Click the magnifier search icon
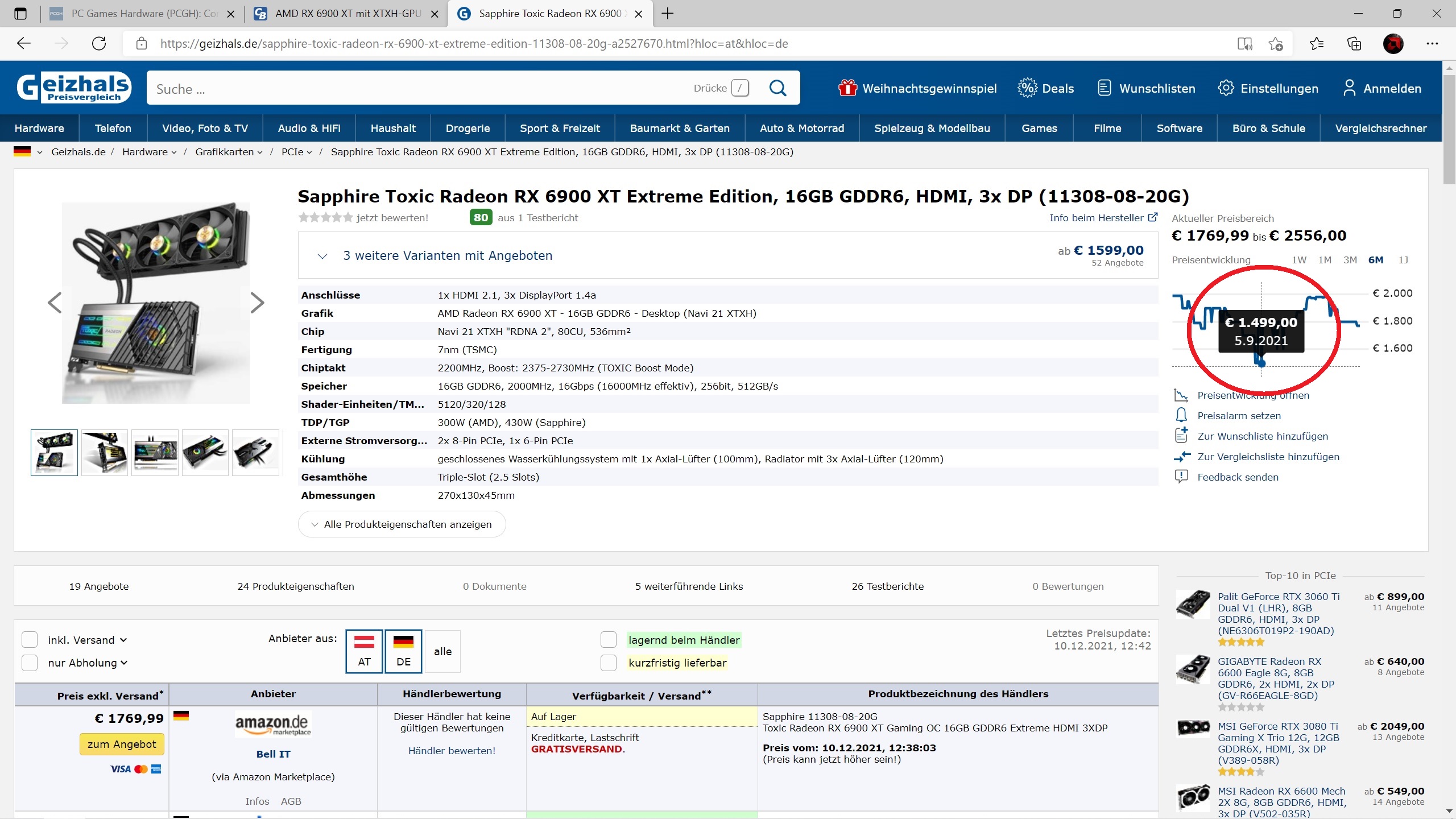Screen dimensions: 1456x819 [777, 88]
